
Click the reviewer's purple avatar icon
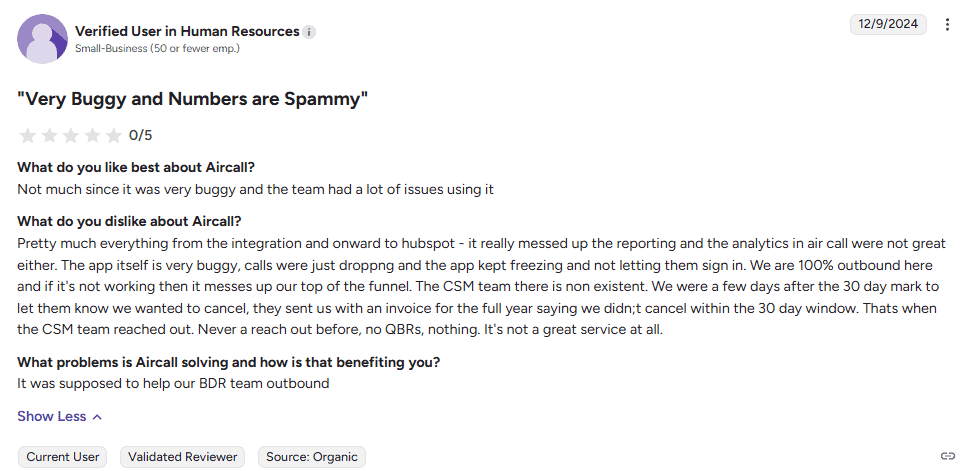coord(42,39)
